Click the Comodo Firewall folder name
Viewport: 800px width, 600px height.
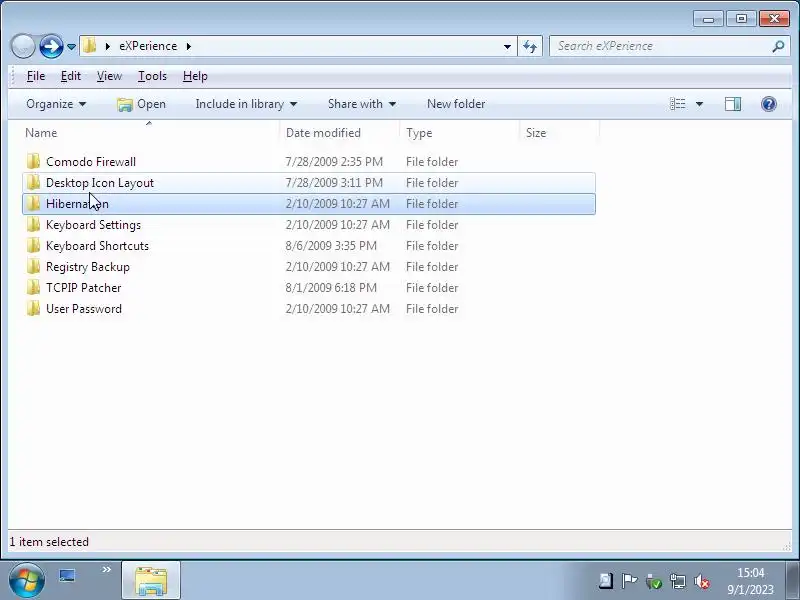pyautogui.click(x=91, y=162)
